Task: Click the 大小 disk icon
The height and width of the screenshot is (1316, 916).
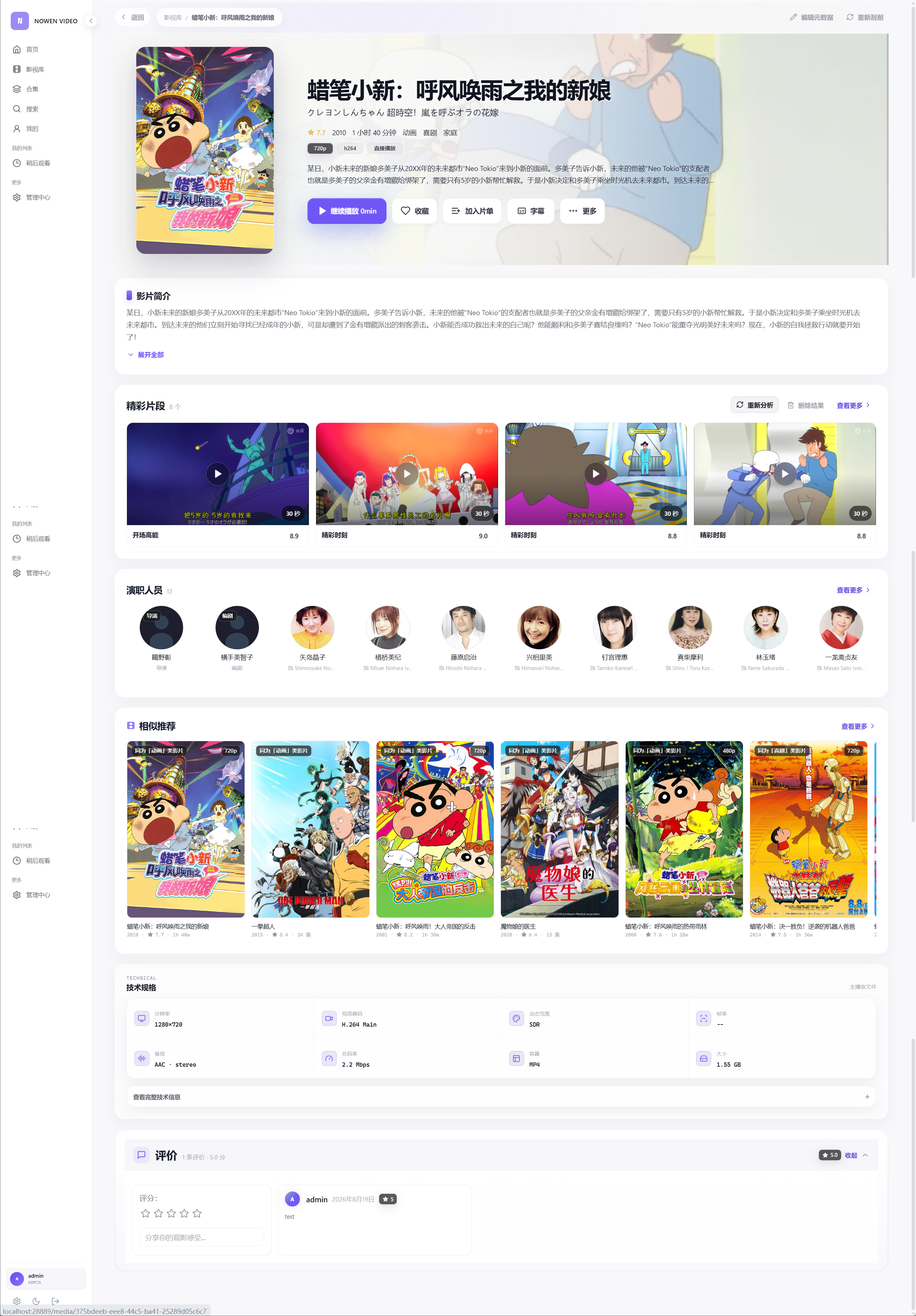Action: coord(704,1059)
